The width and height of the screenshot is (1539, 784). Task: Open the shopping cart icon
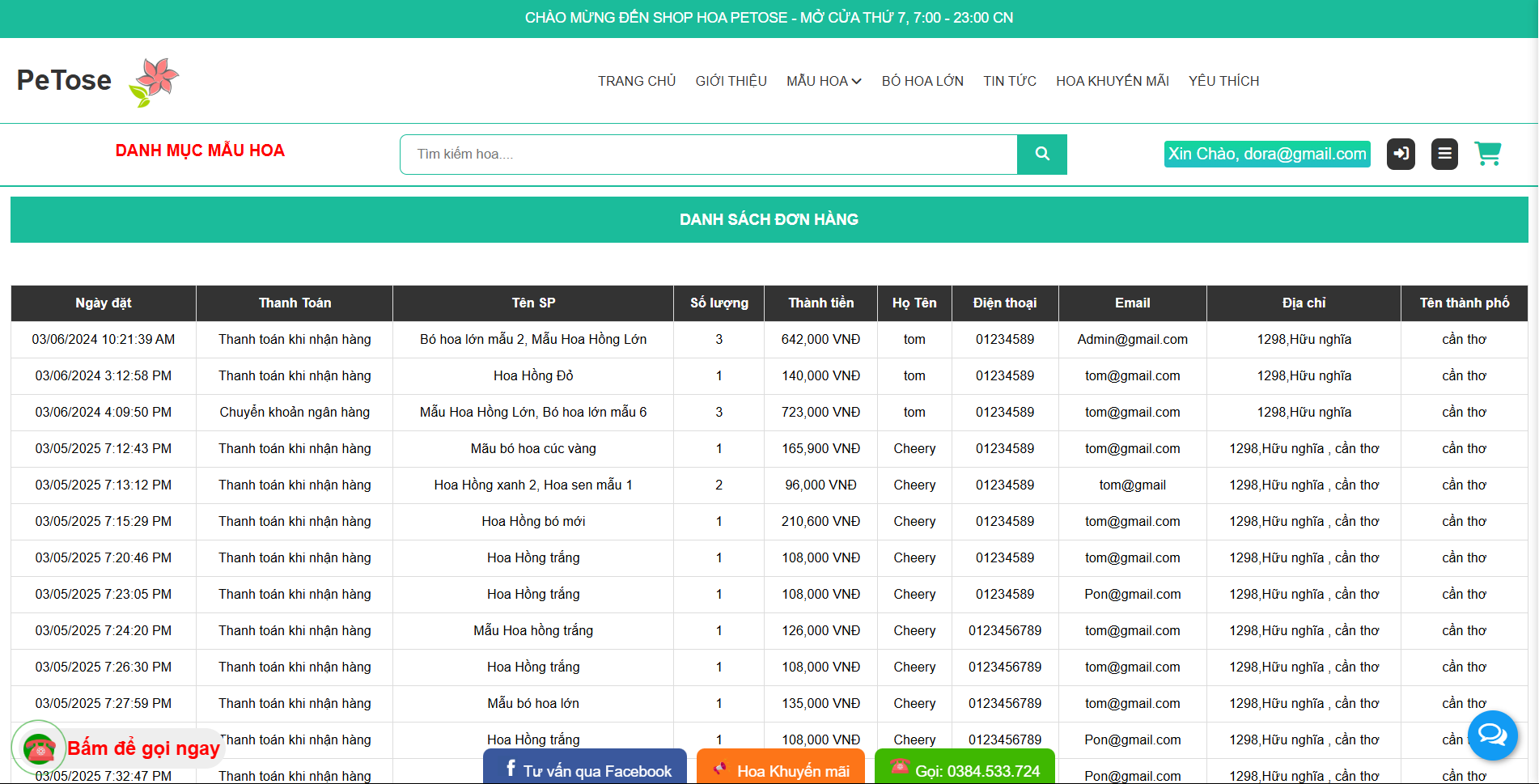point(1488,154)
